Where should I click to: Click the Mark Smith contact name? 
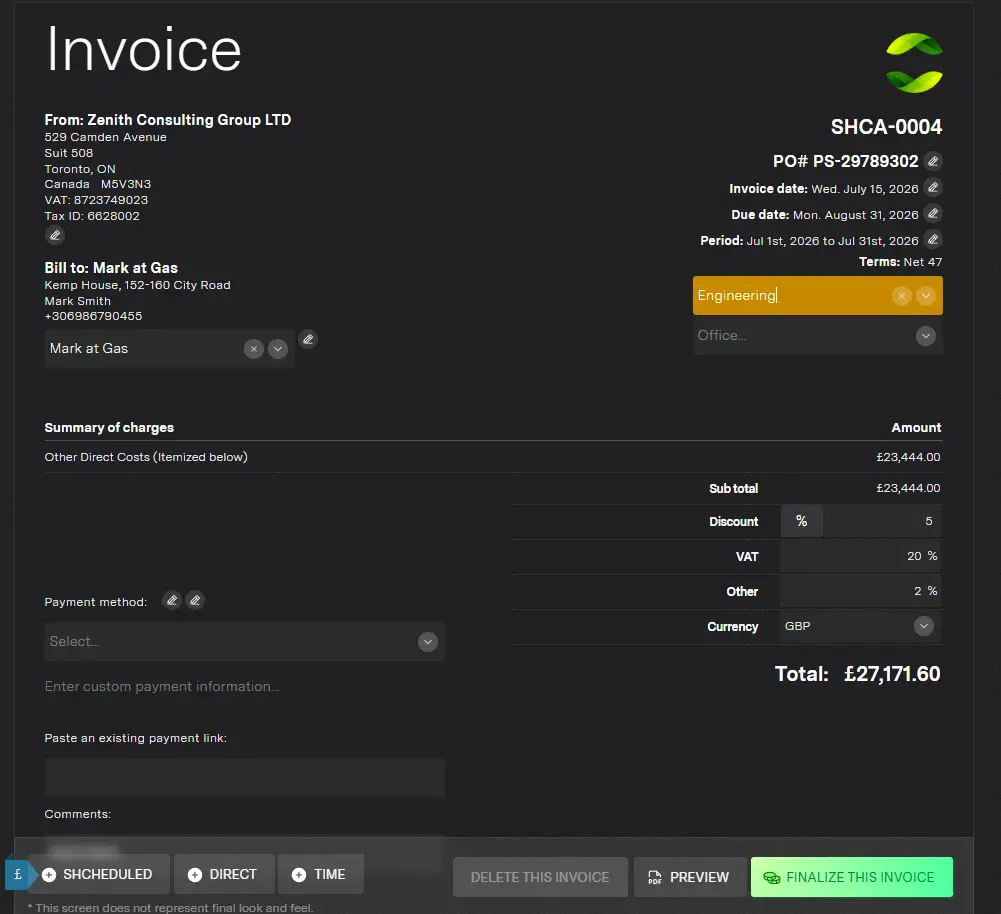click(x=77, y=301)
